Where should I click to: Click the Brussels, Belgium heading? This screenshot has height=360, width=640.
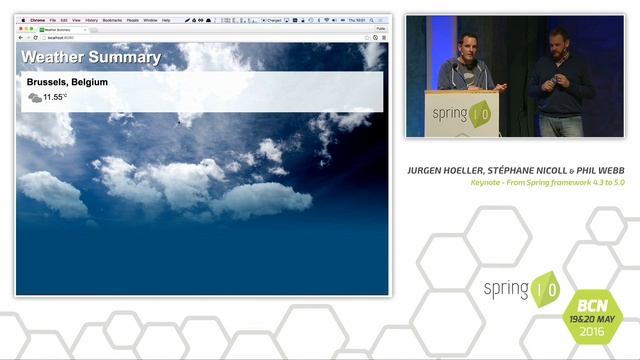pos(67,82)
